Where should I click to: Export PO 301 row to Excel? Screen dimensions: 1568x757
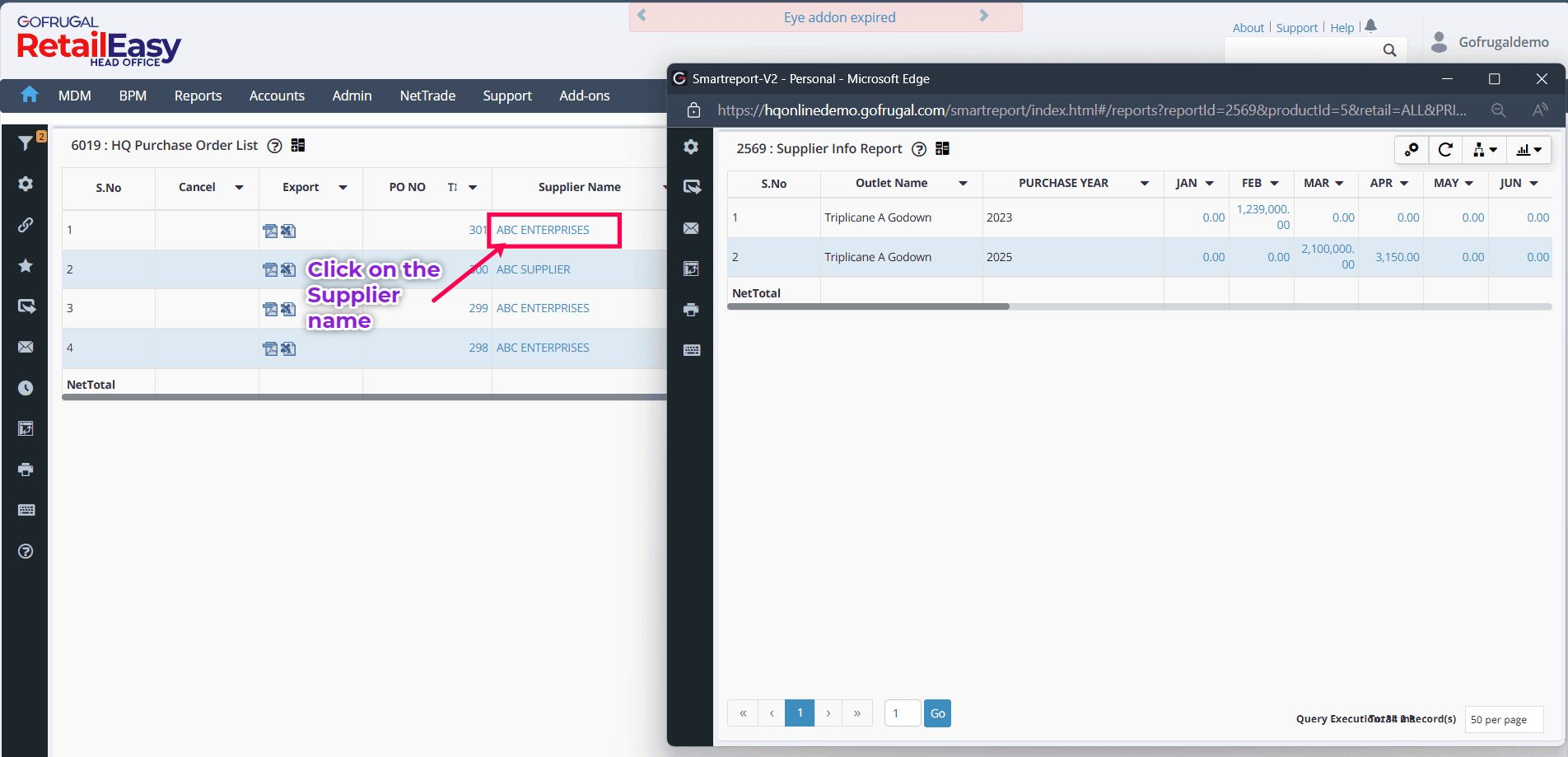pos(288,231)
